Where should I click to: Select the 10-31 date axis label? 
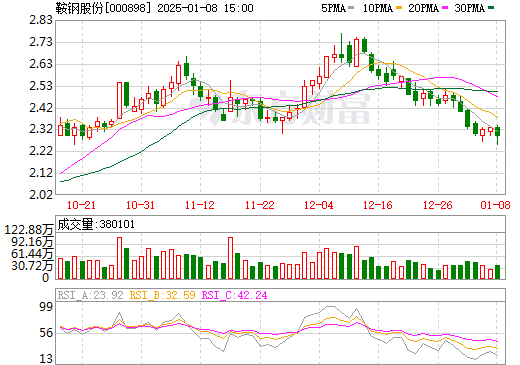140,205
